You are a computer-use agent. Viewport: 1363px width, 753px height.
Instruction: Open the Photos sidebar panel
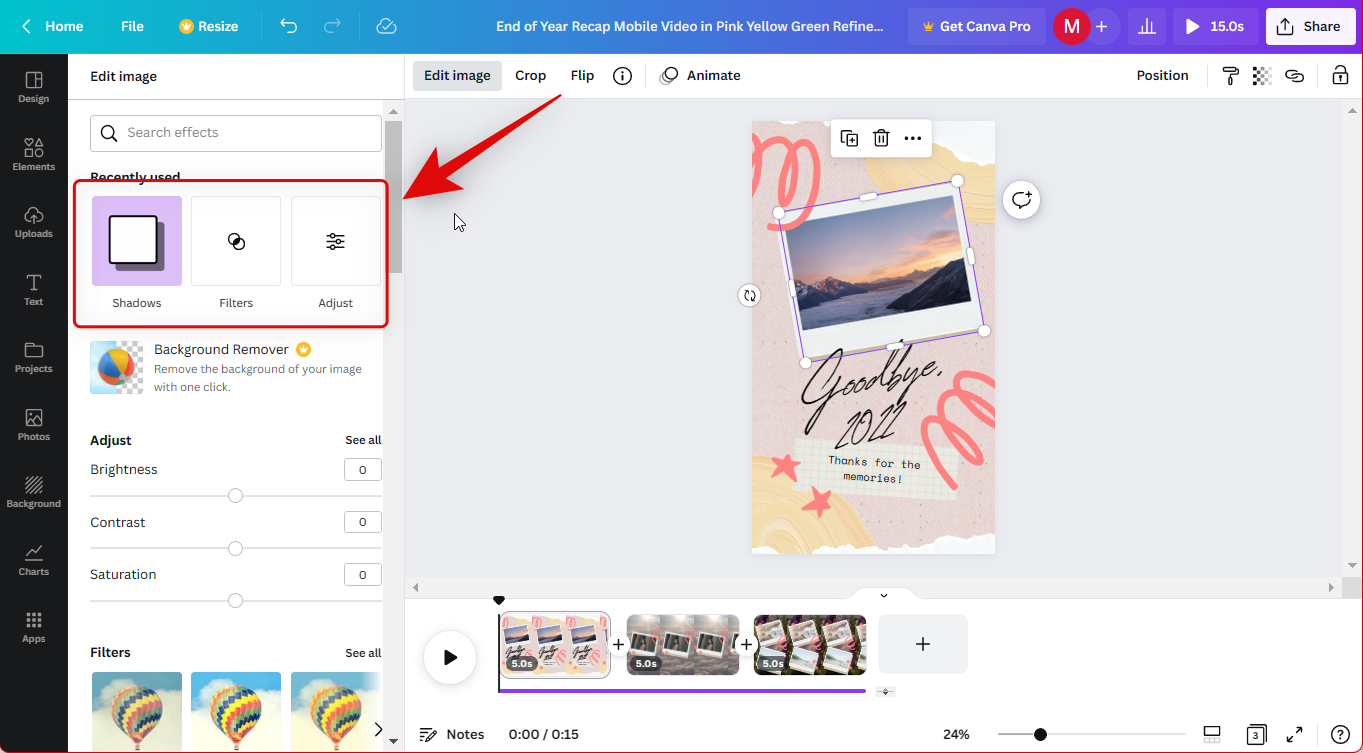pyautogui.click(x=33, y=425)
